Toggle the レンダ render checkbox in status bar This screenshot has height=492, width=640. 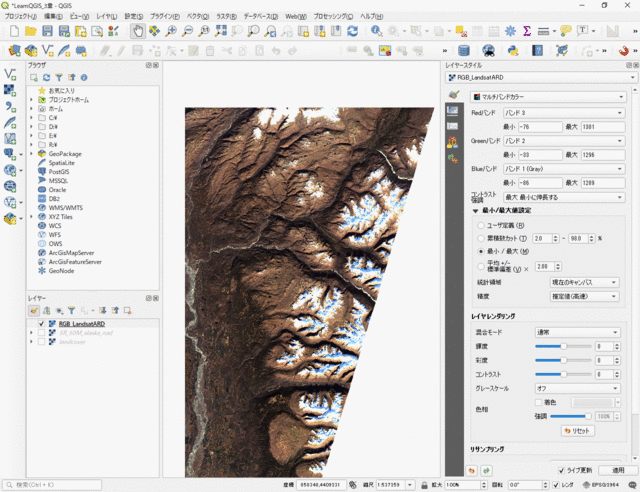(x=556, y=485)
